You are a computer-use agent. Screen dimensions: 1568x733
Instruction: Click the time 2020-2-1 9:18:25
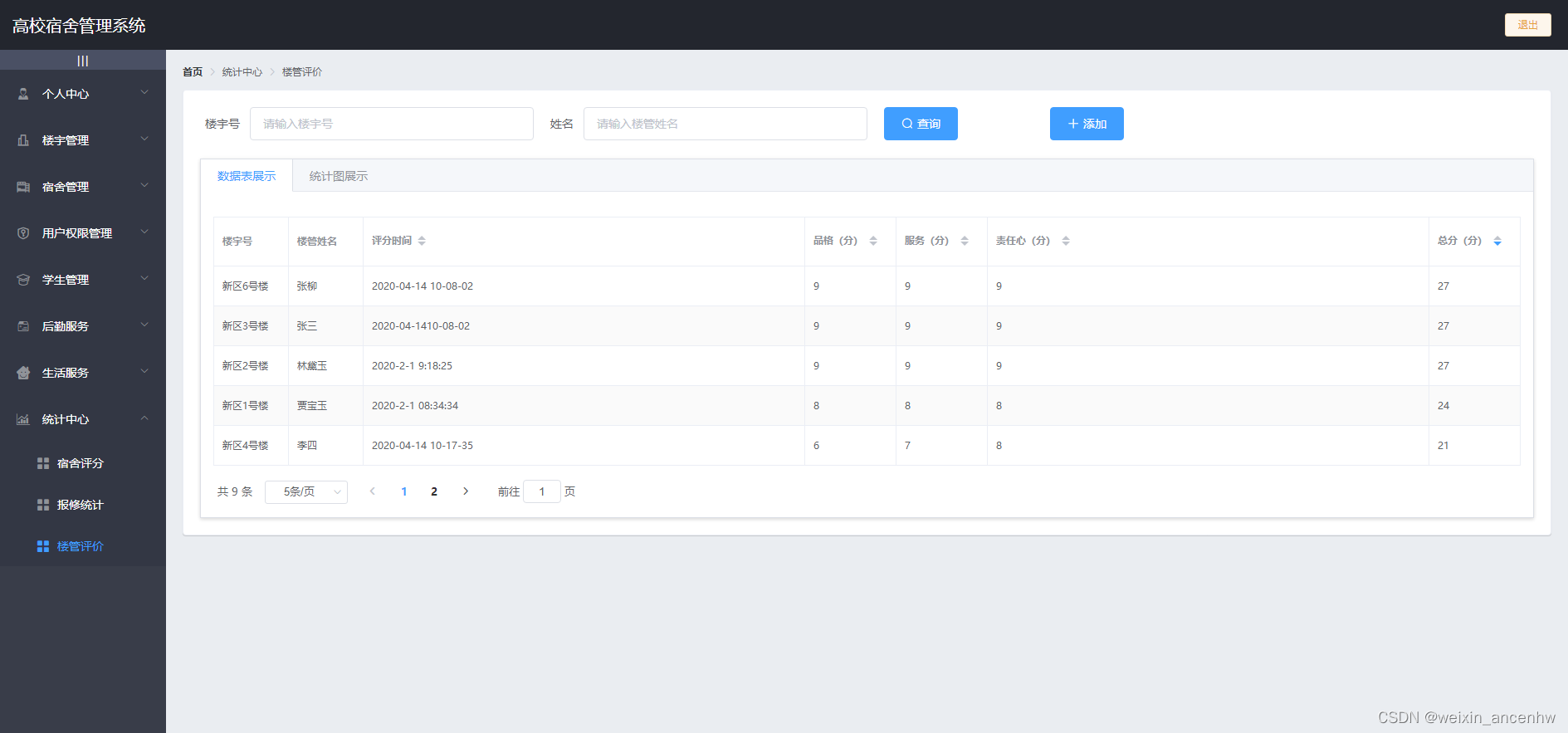point(412,366)
